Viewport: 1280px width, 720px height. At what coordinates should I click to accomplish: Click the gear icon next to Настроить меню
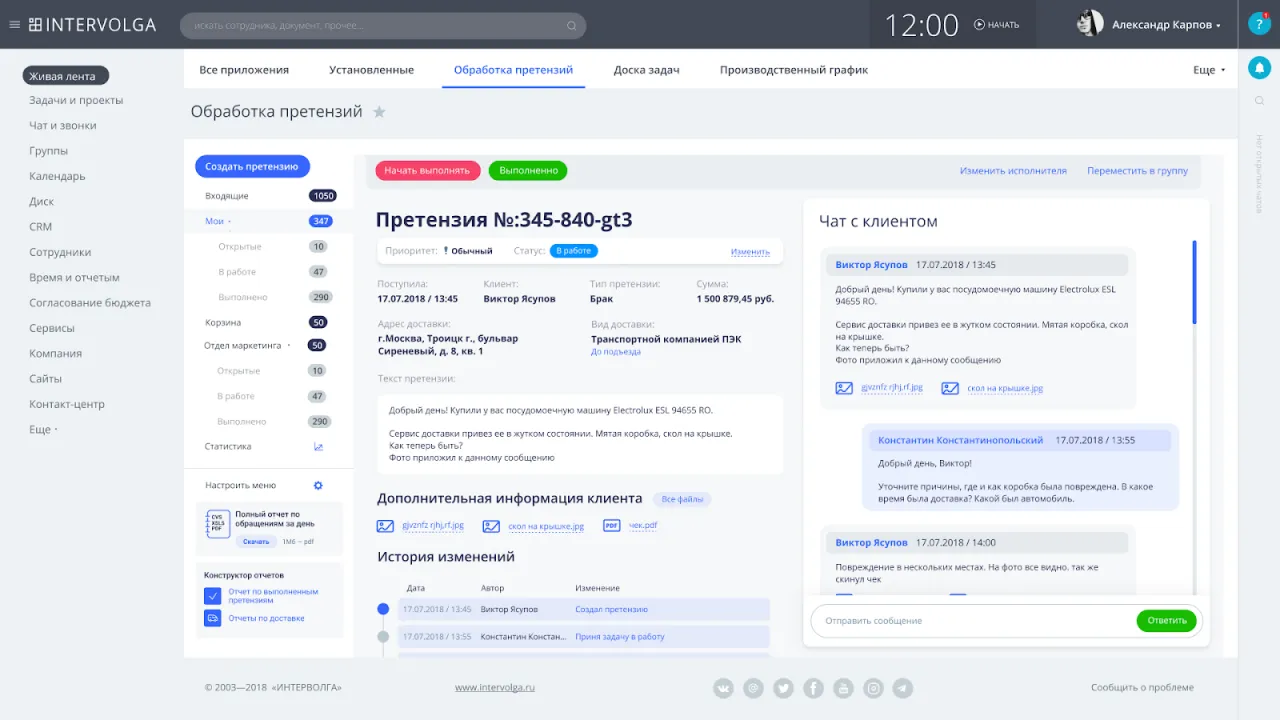318,485
